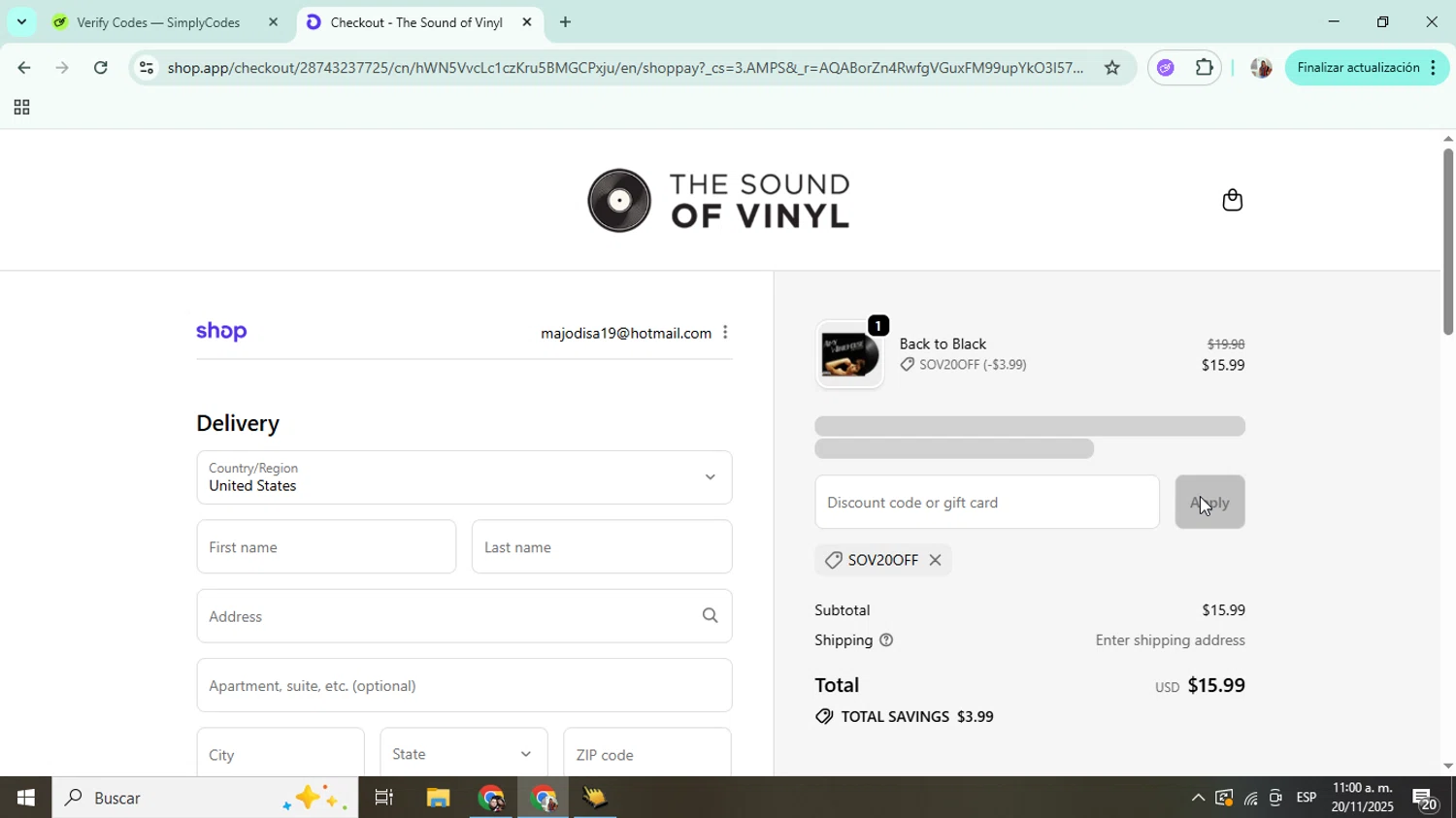
Task: Click the address search magnifier icon
Action: pyautogui.click(x=710, y=616)
